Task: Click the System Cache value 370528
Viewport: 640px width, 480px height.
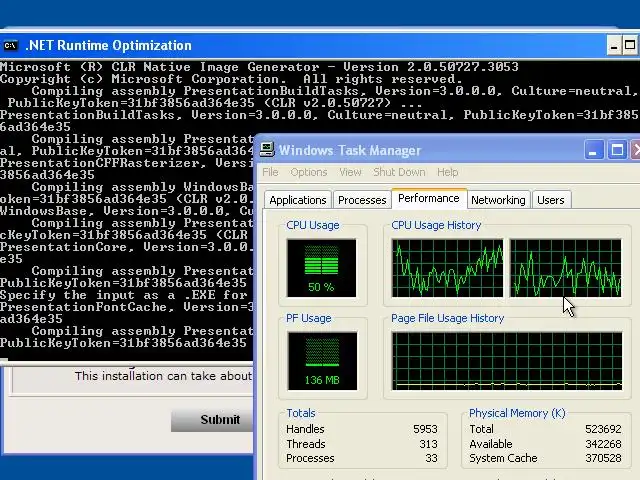Action: (x=603, y=458)
